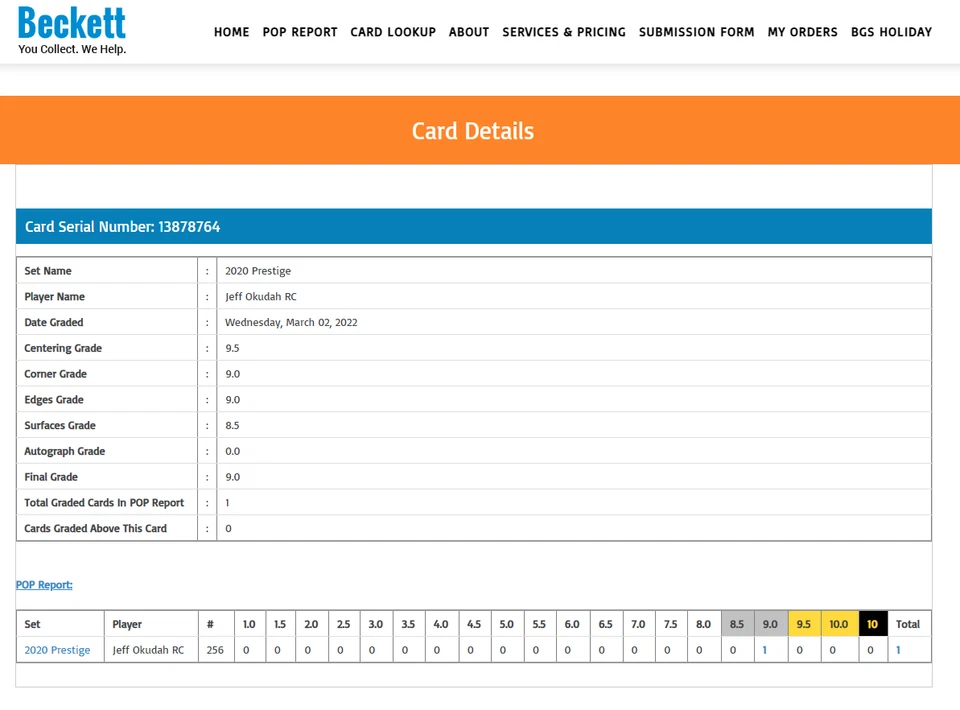The width and height of the screenshot is (960, 710).
Task: Select the date 'Wednesday, March 02, 2022'
Action: coord(291,322)
